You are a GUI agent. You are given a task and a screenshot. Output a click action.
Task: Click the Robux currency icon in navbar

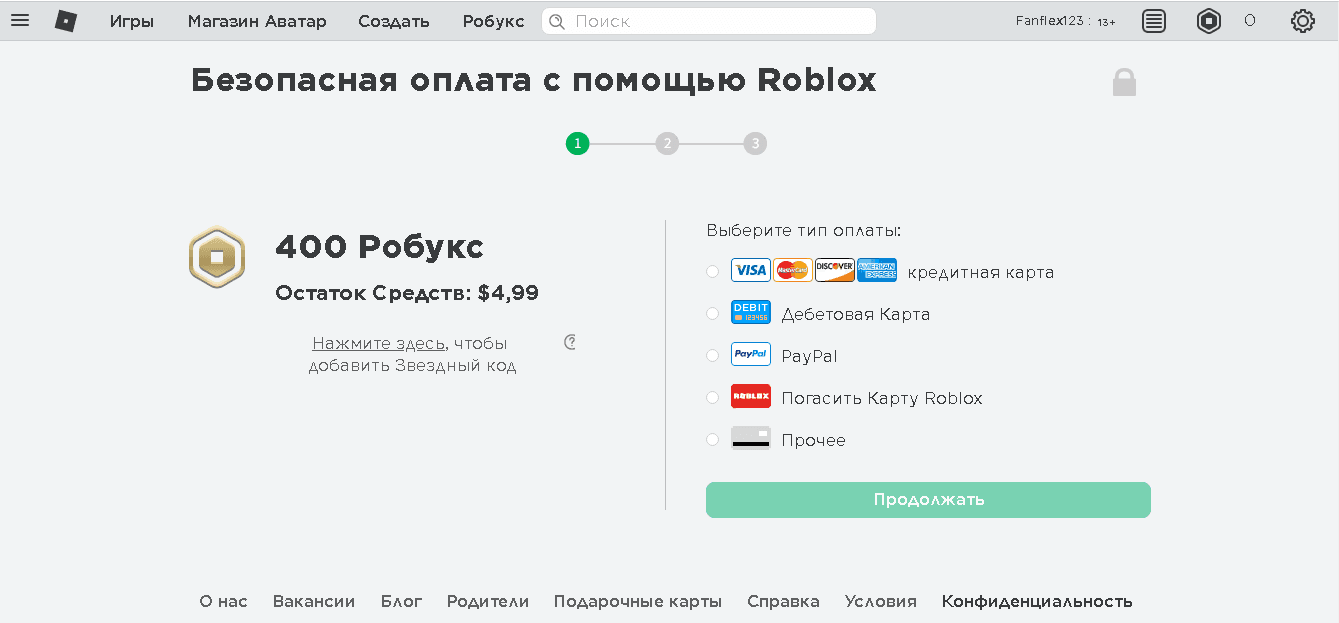point(1208,20)
